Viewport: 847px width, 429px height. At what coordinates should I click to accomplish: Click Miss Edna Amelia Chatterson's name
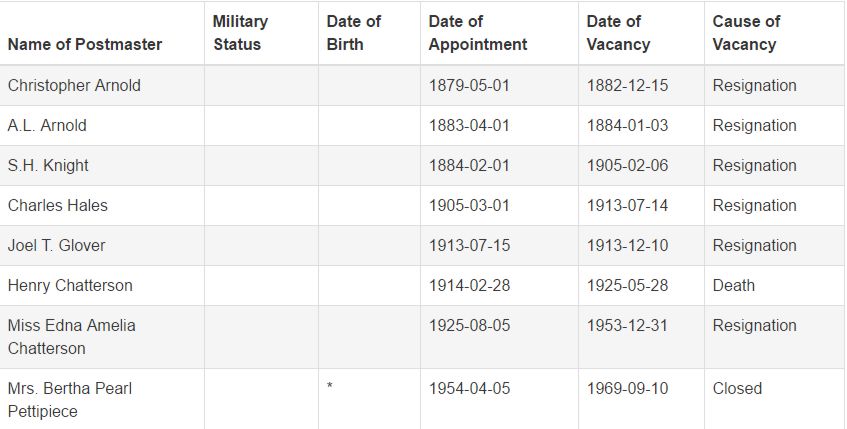point(72,337)
